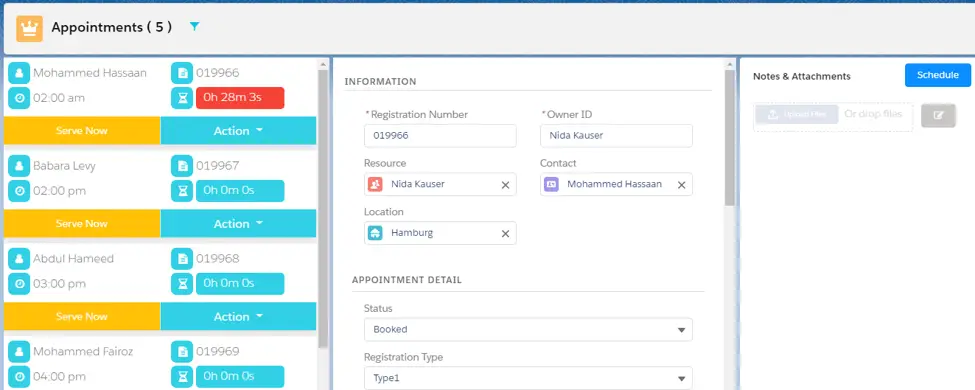
Task: Remove Nida Kauser from Resource field
Action: click(x=506, y=185)
